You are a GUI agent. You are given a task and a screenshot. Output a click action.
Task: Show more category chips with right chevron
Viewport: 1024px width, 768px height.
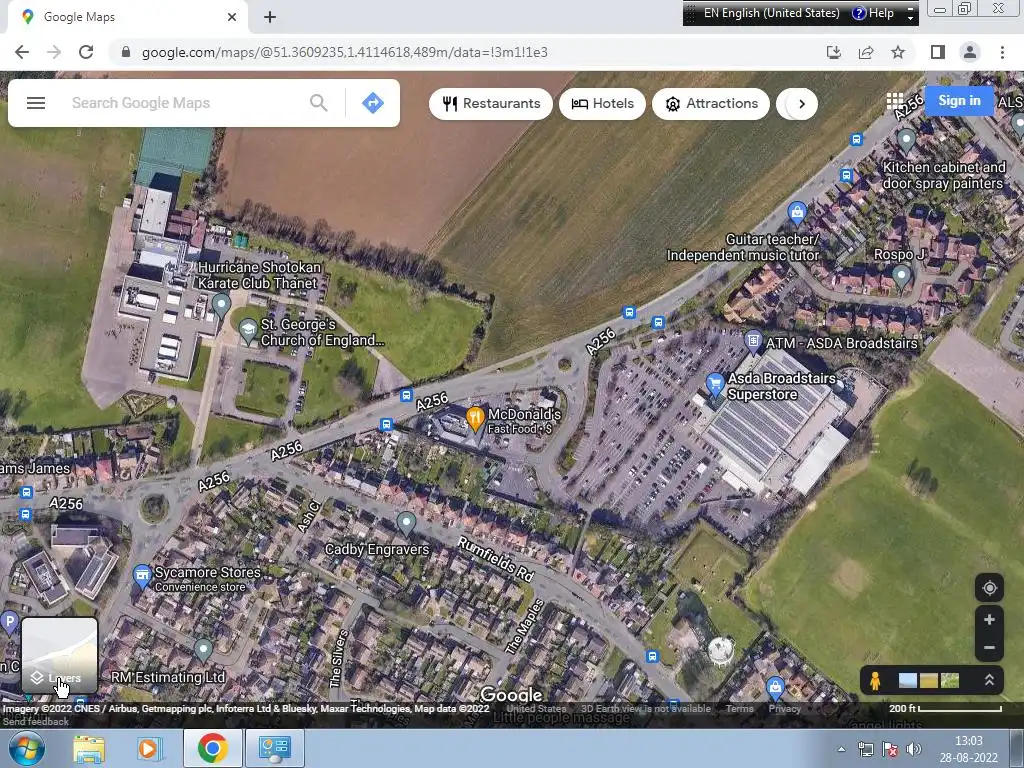click(x=801, y=104)
